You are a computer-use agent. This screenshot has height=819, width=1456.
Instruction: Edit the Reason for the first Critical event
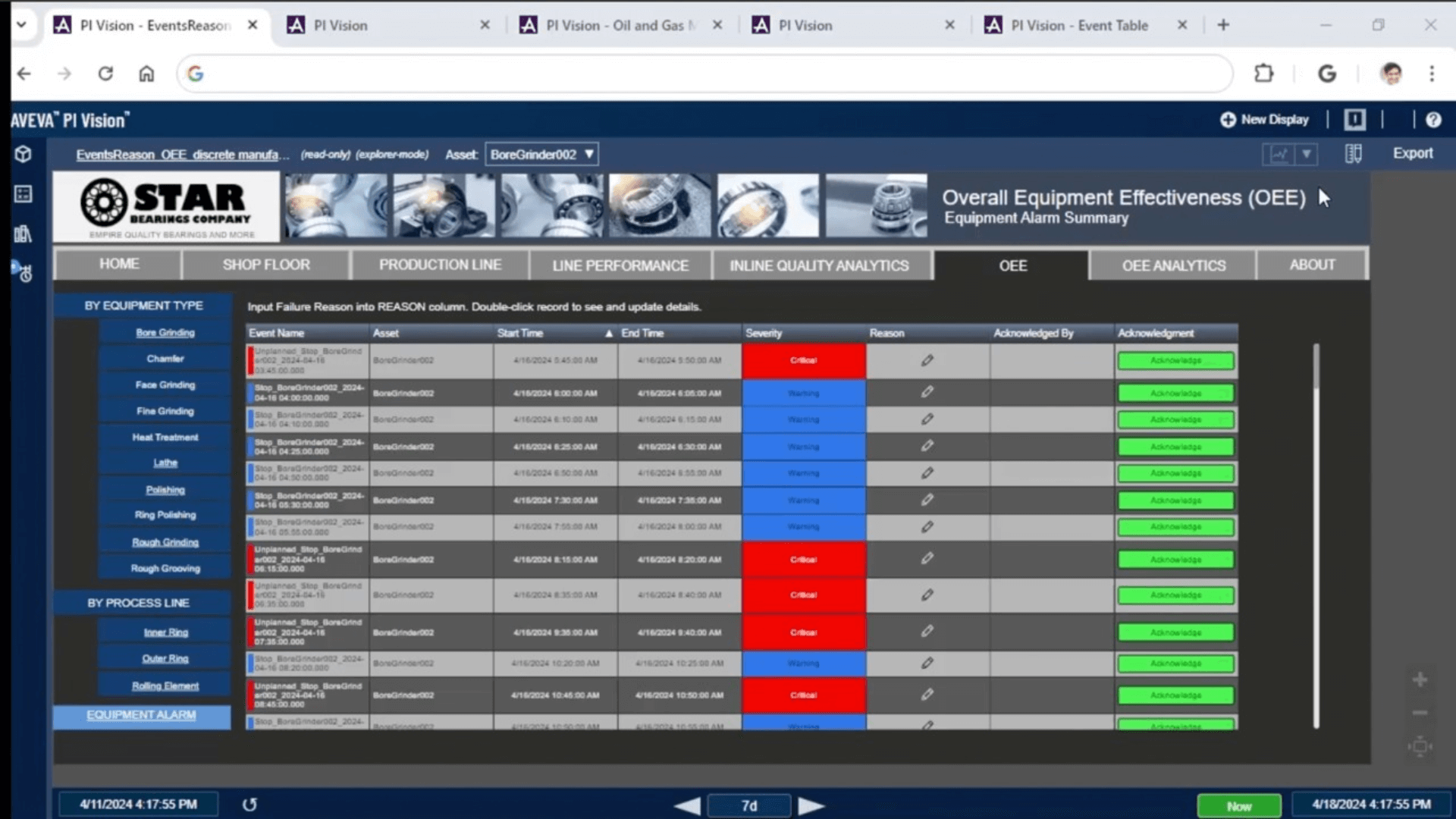pos(927,361)
